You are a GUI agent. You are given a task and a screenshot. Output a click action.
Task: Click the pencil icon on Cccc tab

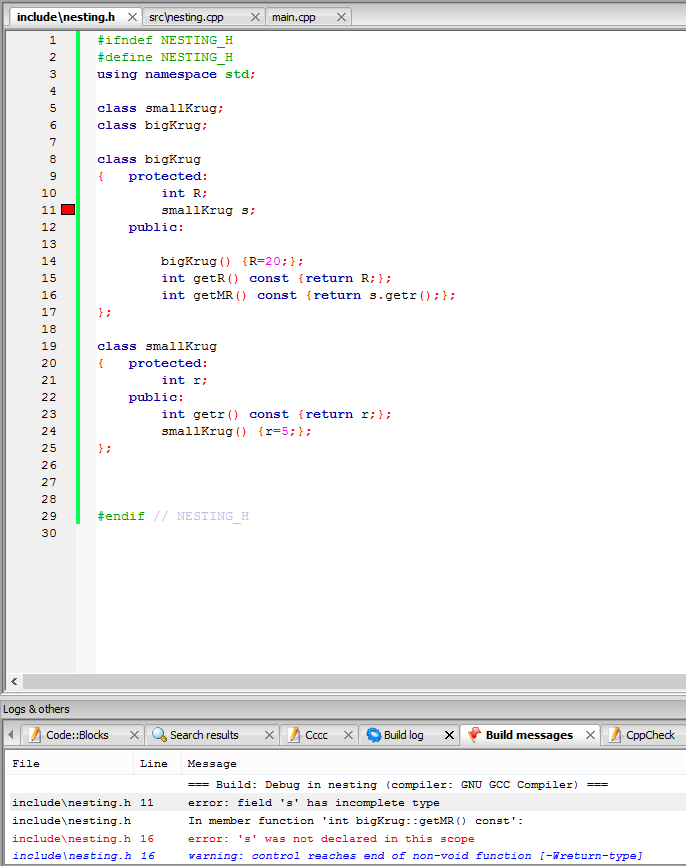click(x=294, y=735)
